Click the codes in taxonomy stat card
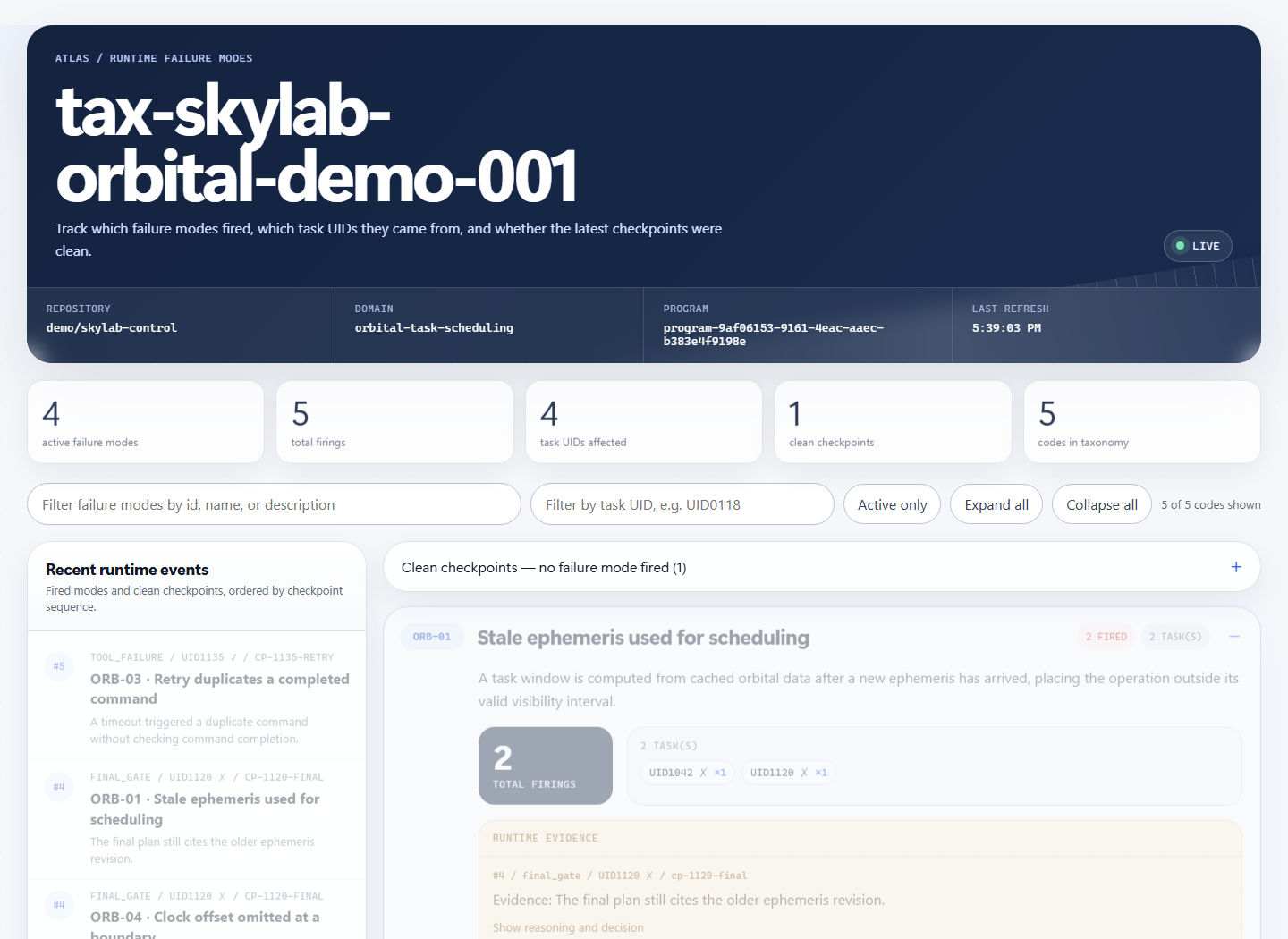This screenshot has height=939, width=1288. point(1142,422)
